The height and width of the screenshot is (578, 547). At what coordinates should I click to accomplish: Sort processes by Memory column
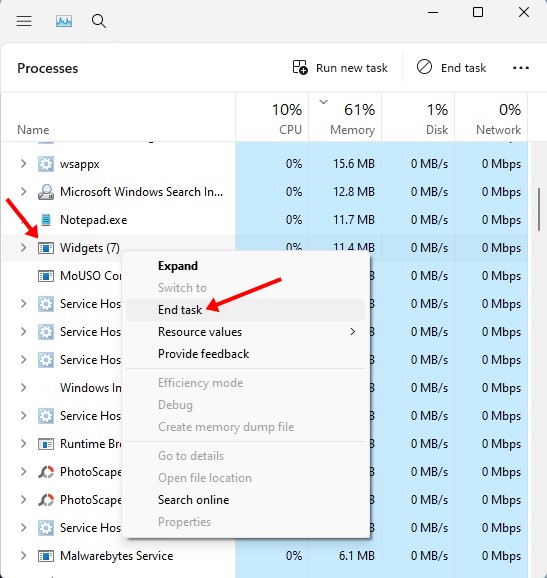click(345, 118)
